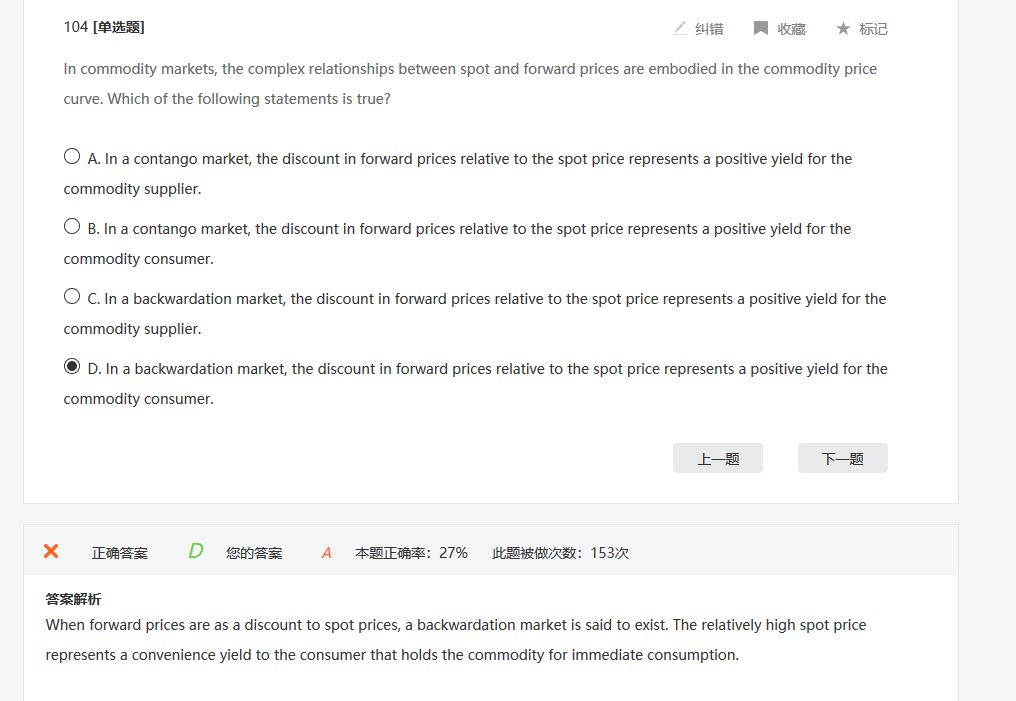This screenshot has height=701, width=1016.
Task: Choose option C radio button
Action: (72, 296)
